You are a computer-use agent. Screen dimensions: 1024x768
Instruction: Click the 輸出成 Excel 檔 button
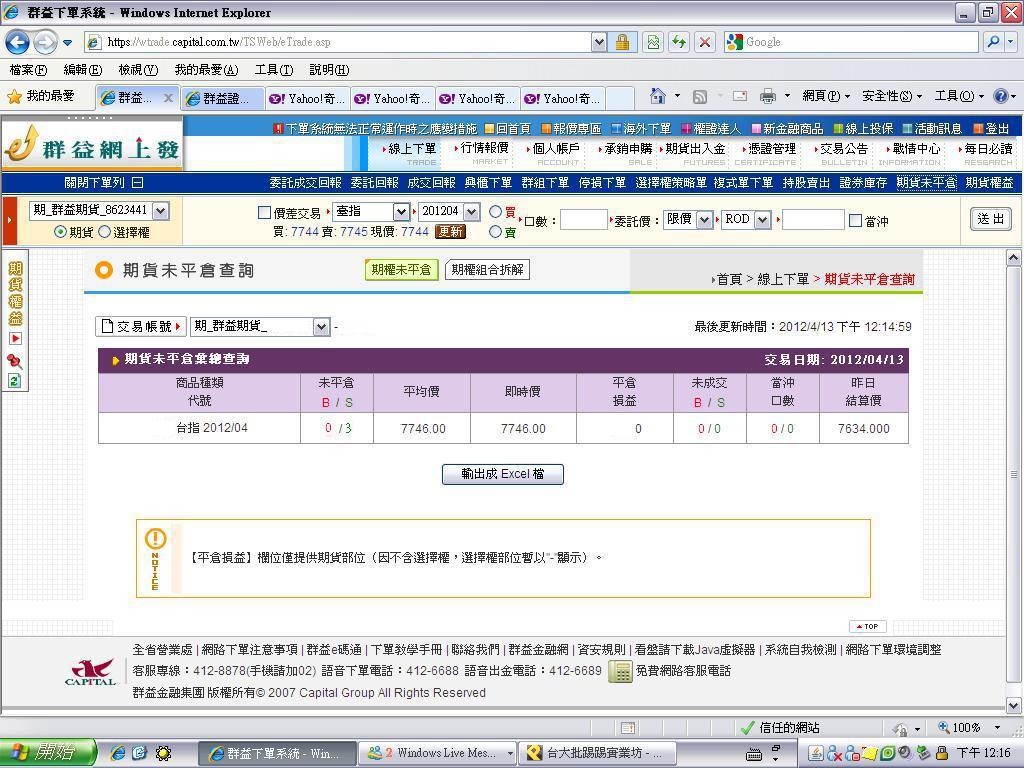[502, 474]
